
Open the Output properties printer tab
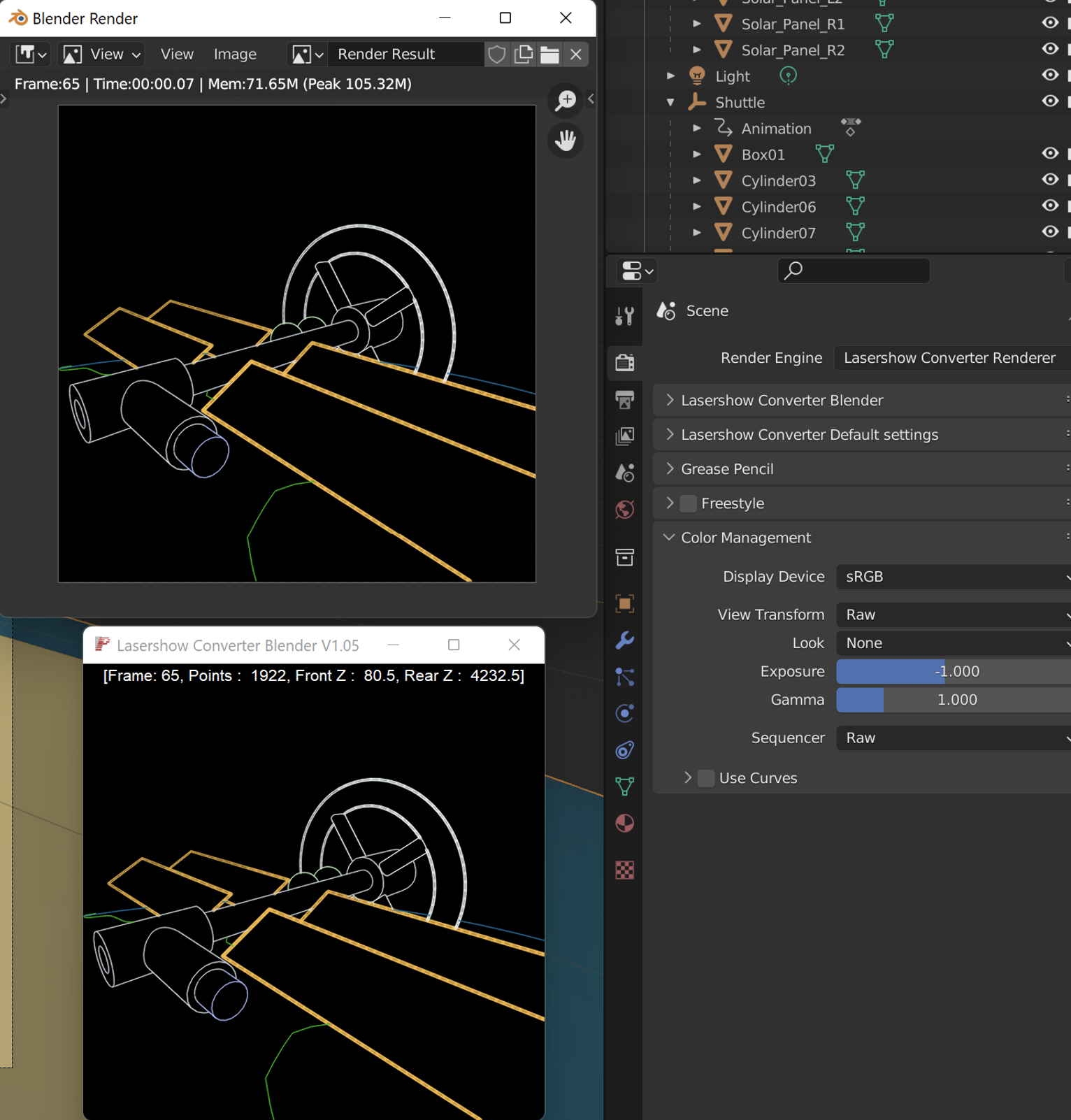tap(624, 399)
